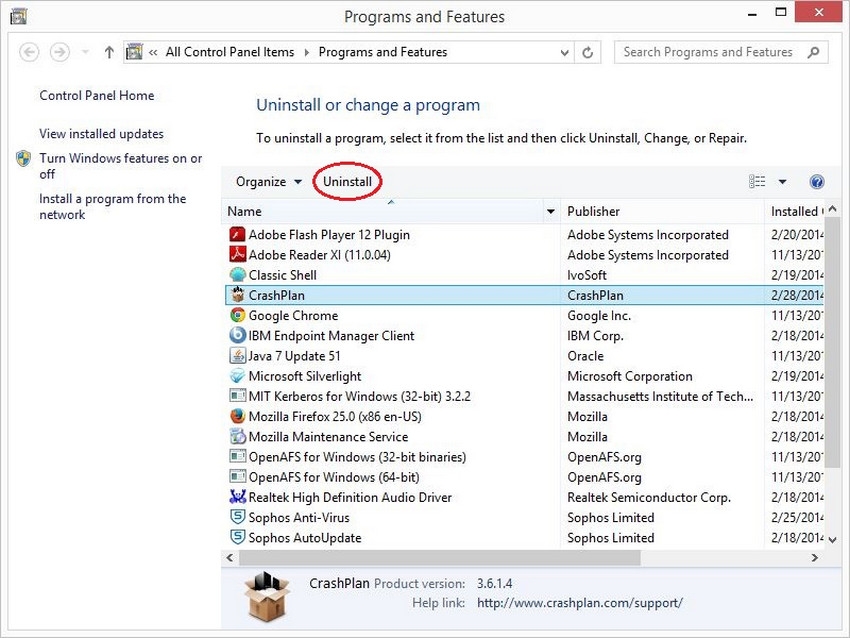Open Install a program from the network
Image resolution: width=850 pixels, height=638 pixels.
click(x=112, y=207)
